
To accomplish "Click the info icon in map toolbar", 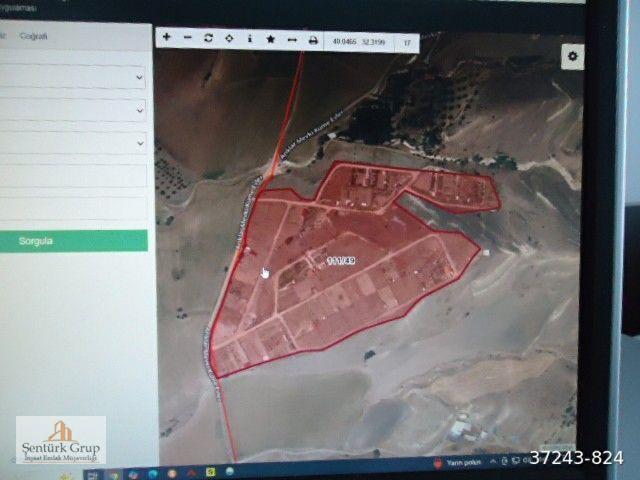I will pyautogui.click(x=250, y=39).
